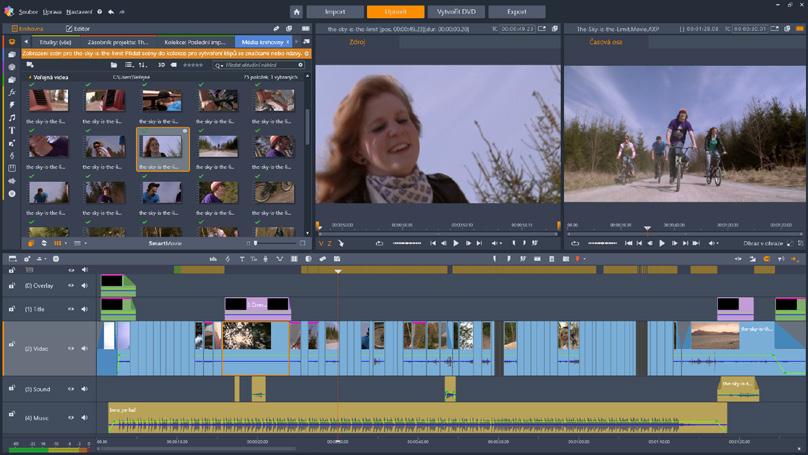The height and width of the screenshot is (455, 808).
Task: Open the Zásobník projektu library tab
Action: pos(117,42)
